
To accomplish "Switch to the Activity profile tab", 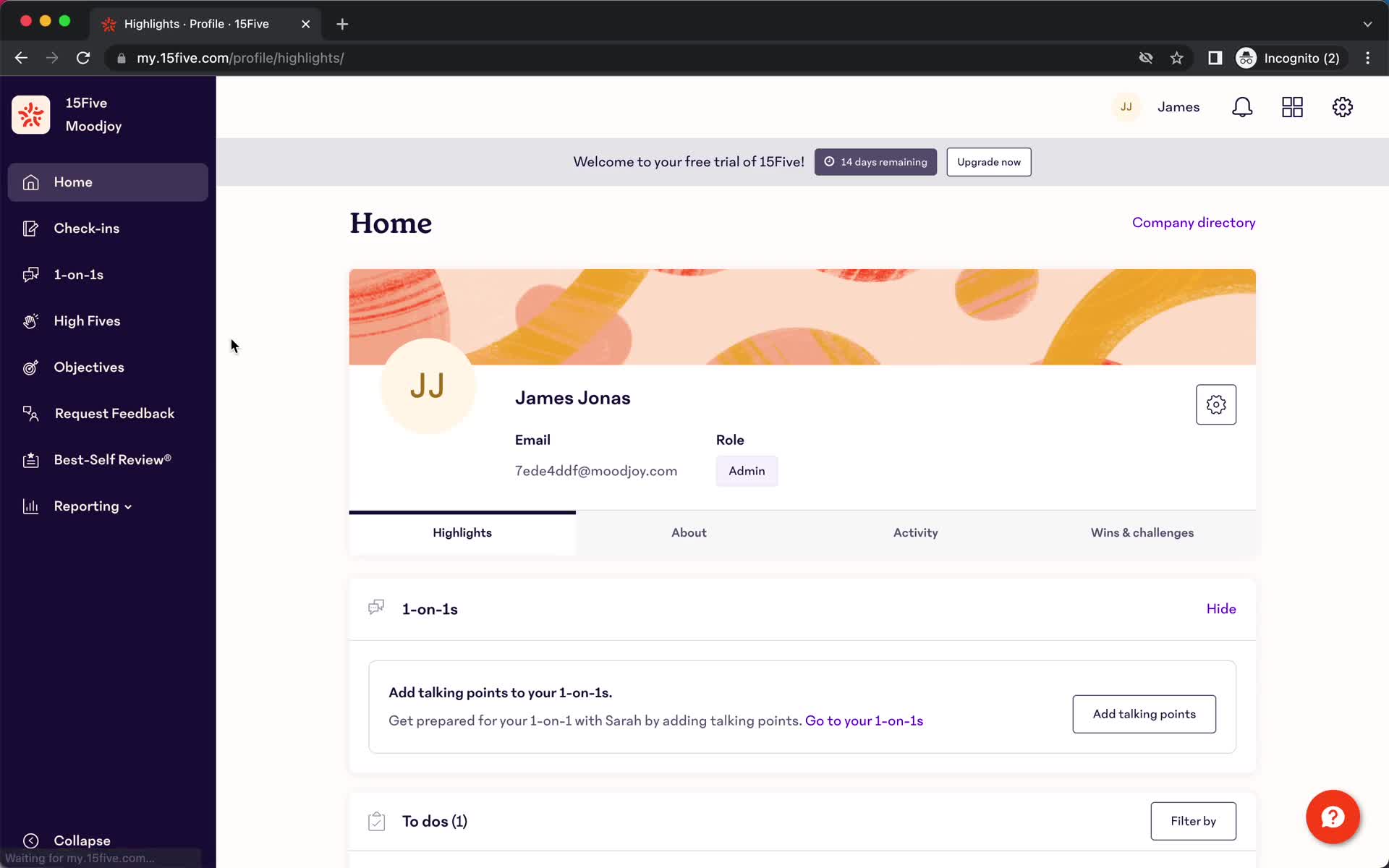I will click(x=915, y=532).
